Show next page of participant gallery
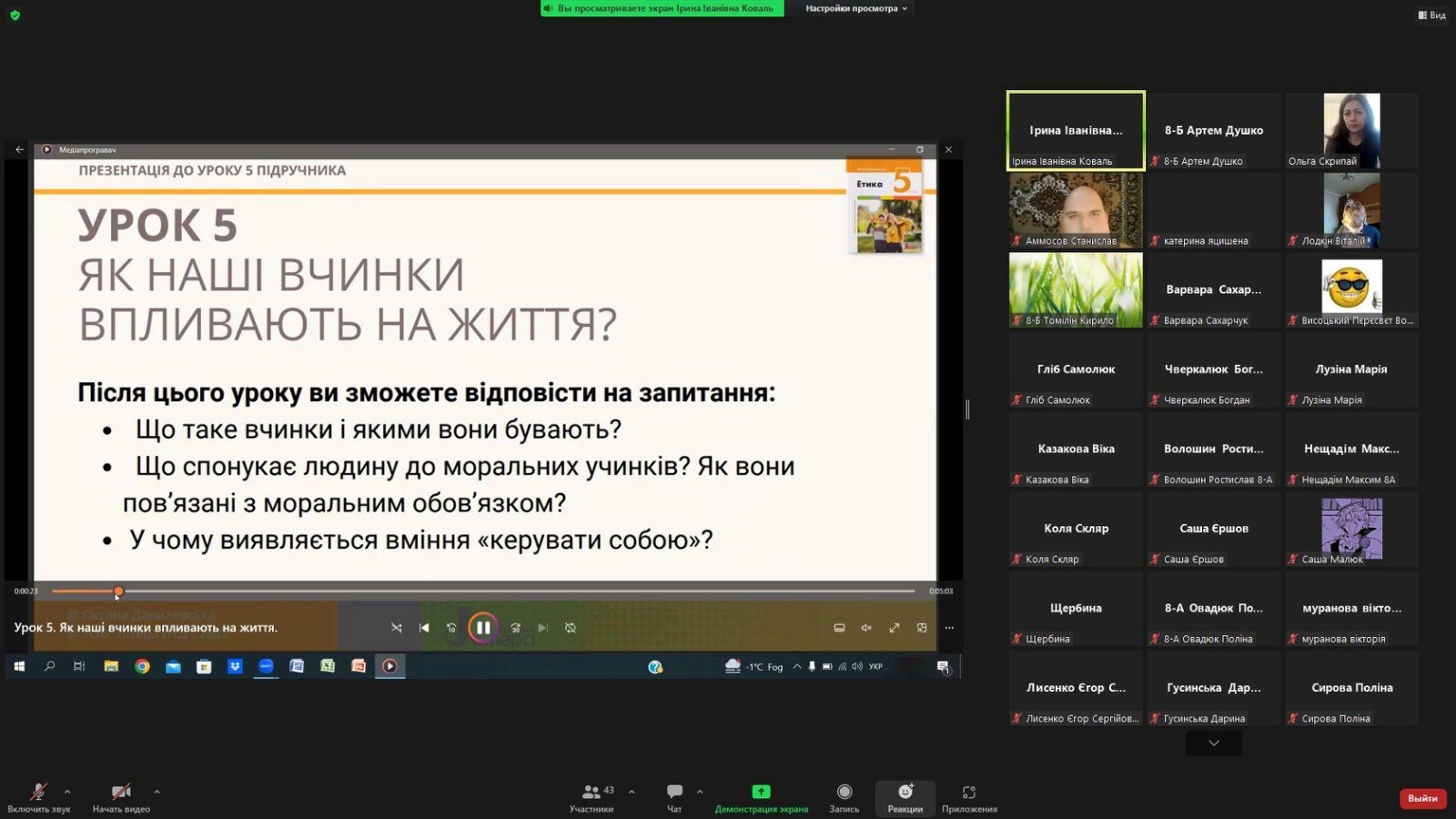1456x819 pixels. tap(1213, 743)
